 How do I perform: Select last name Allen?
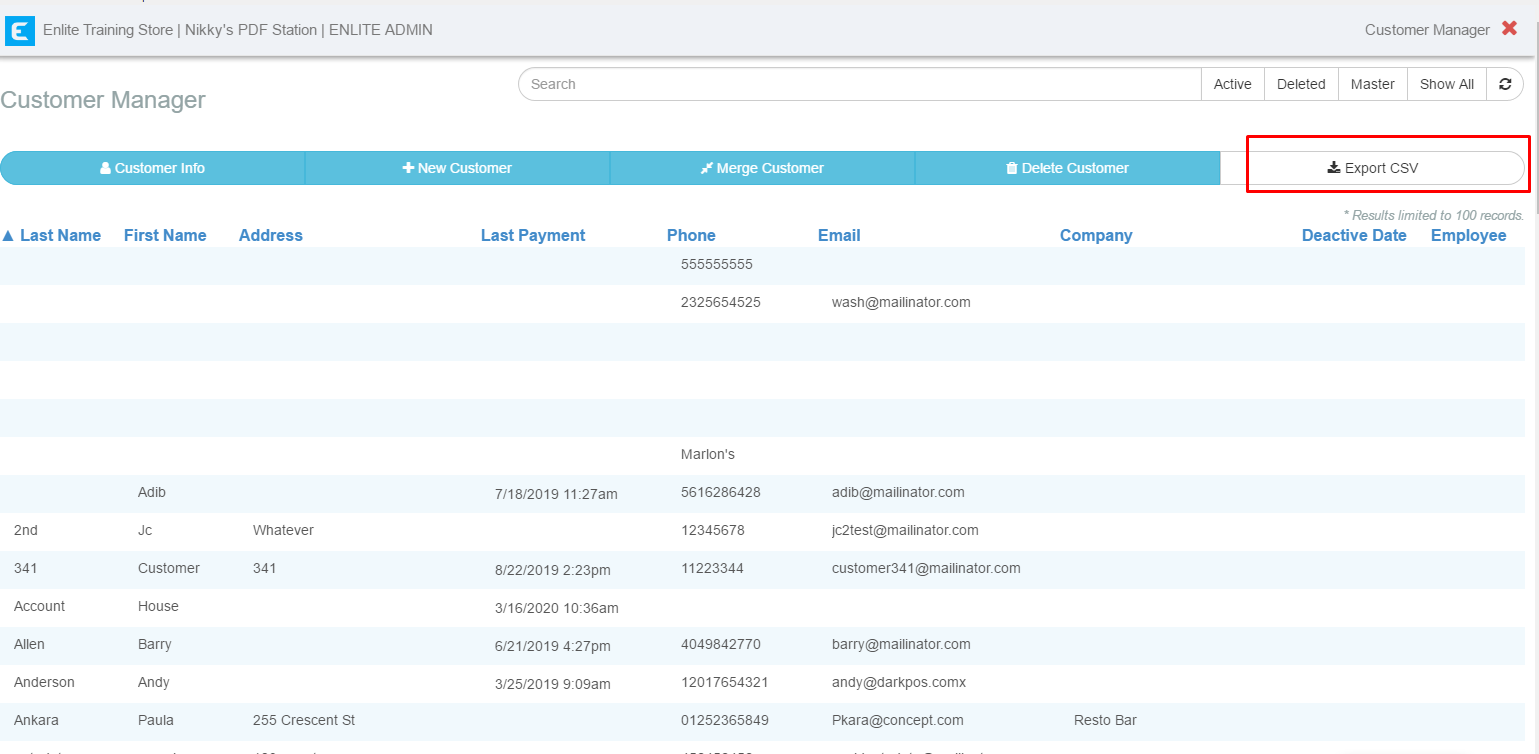tap(29, 644)
